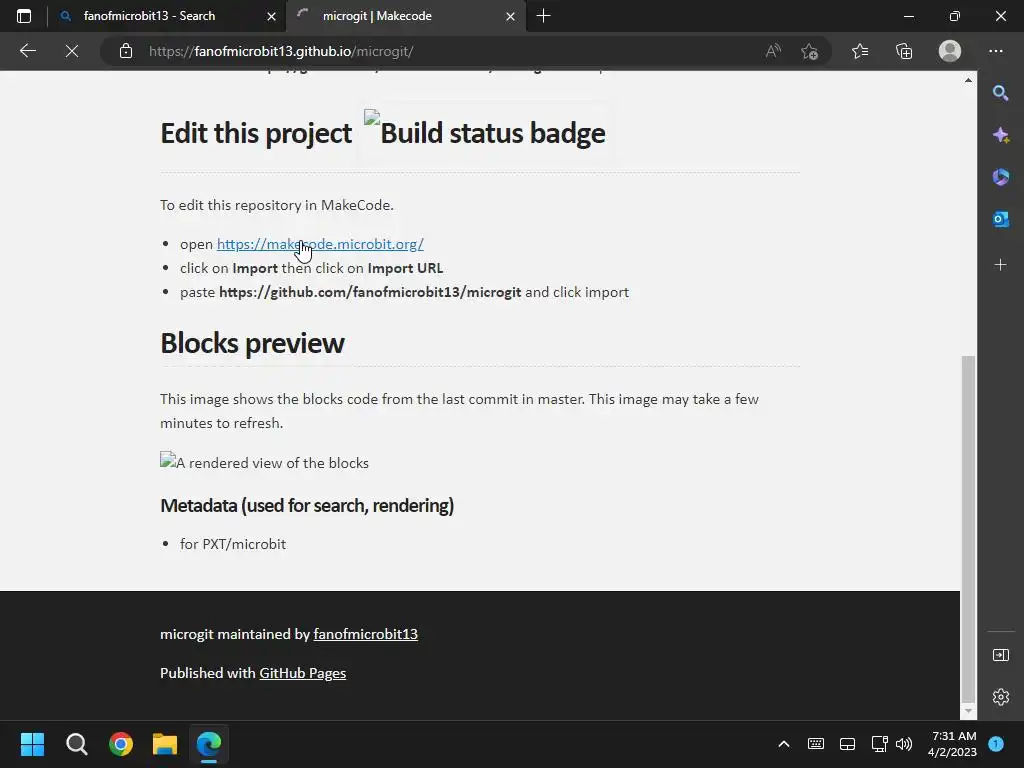Viewport: 1024px width, 768px height.
Task: Open the Favorites list icon
Action: pyautogui.click(x=860, y=51)
